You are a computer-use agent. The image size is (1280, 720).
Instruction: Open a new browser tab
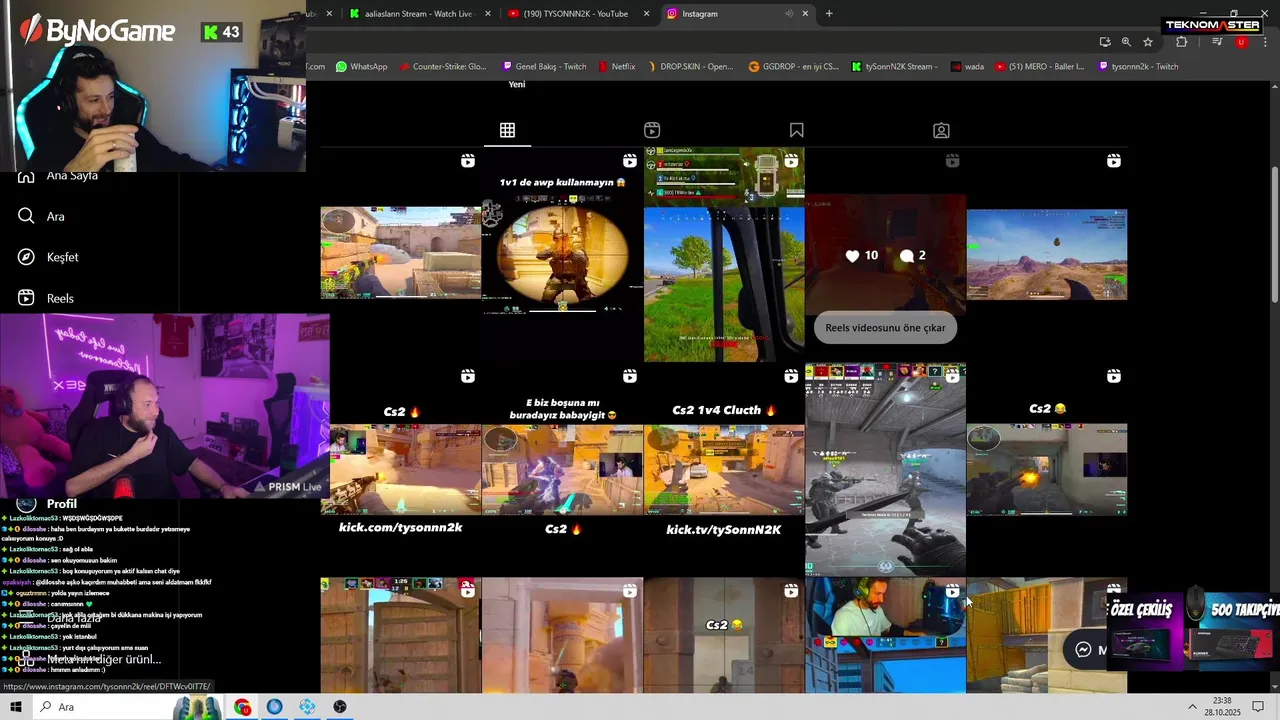point(829,14)
